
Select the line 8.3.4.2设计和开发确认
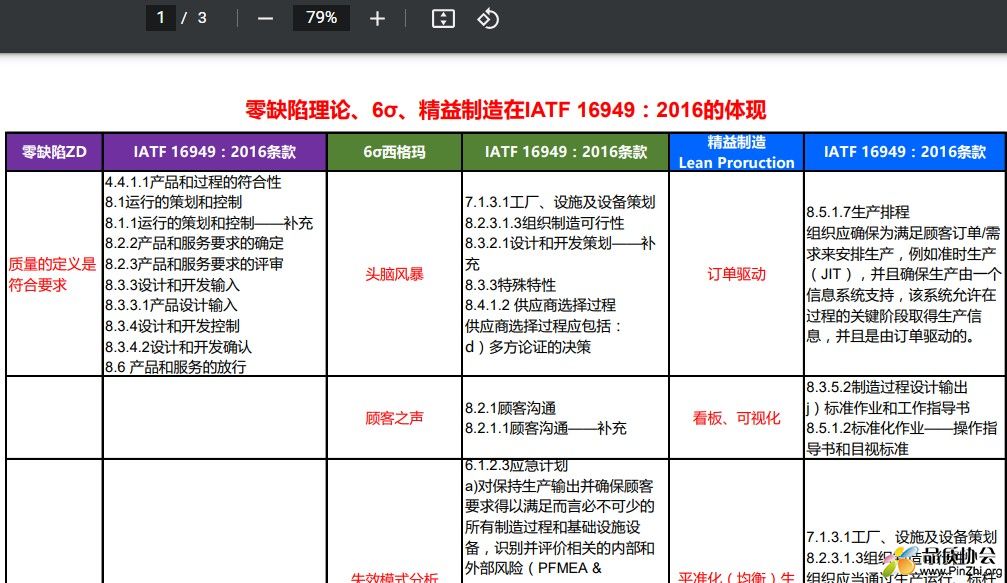click(178, 347)
